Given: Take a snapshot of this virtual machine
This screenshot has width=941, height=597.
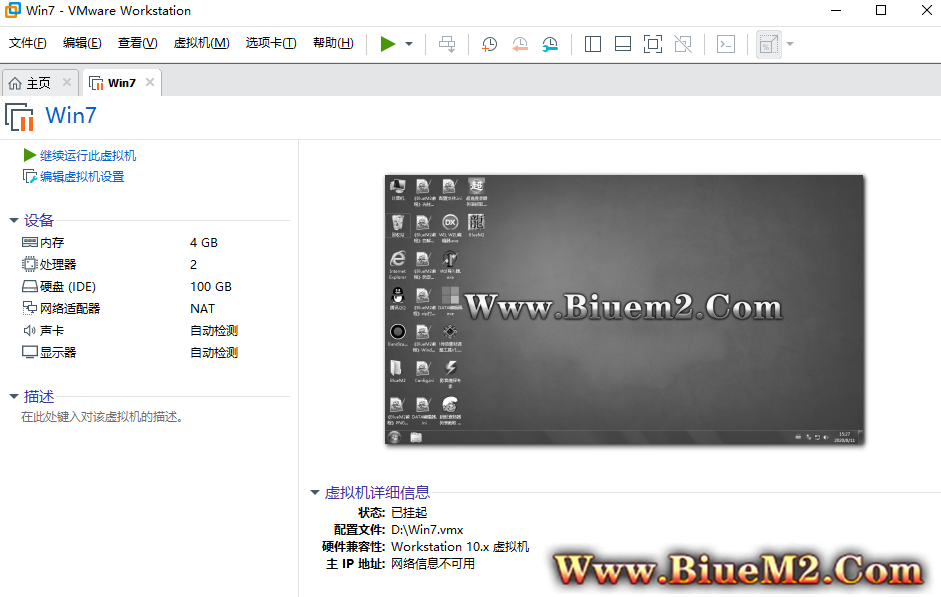Looking at the screenshot, I should [x=489, y=44].
